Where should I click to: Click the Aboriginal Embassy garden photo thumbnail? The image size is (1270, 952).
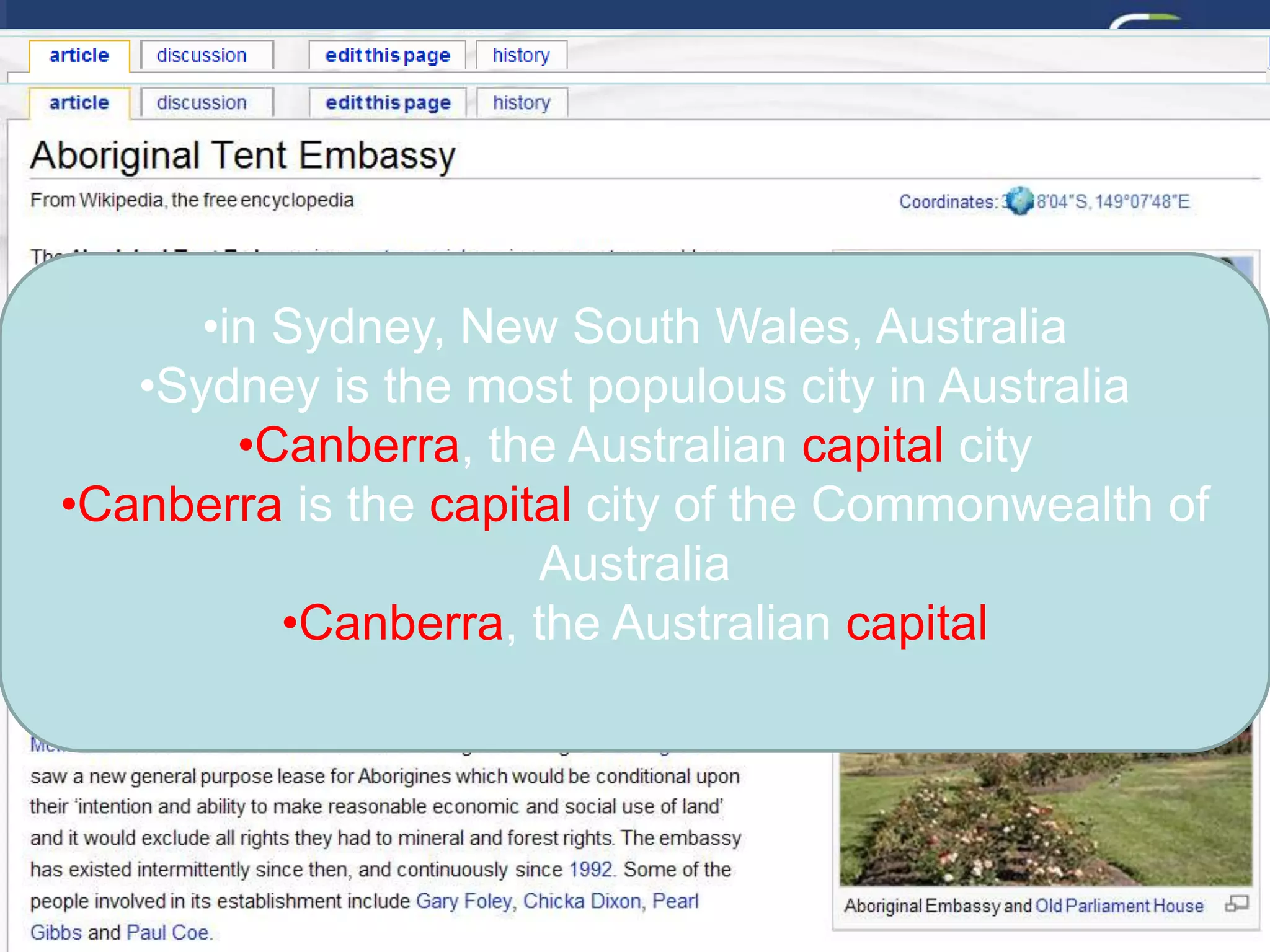point(1046,818)
